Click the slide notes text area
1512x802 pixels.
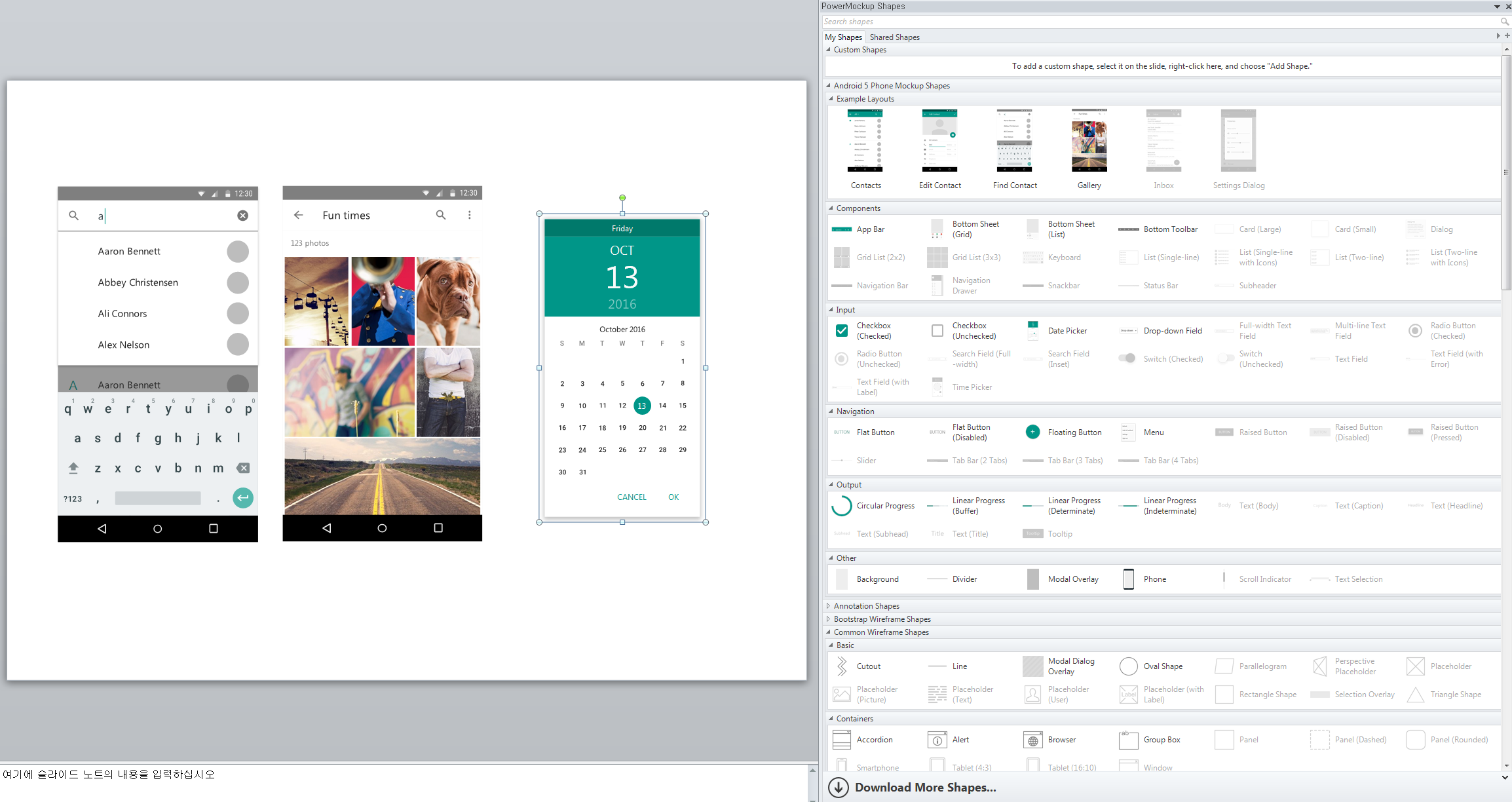click(405, 782)
